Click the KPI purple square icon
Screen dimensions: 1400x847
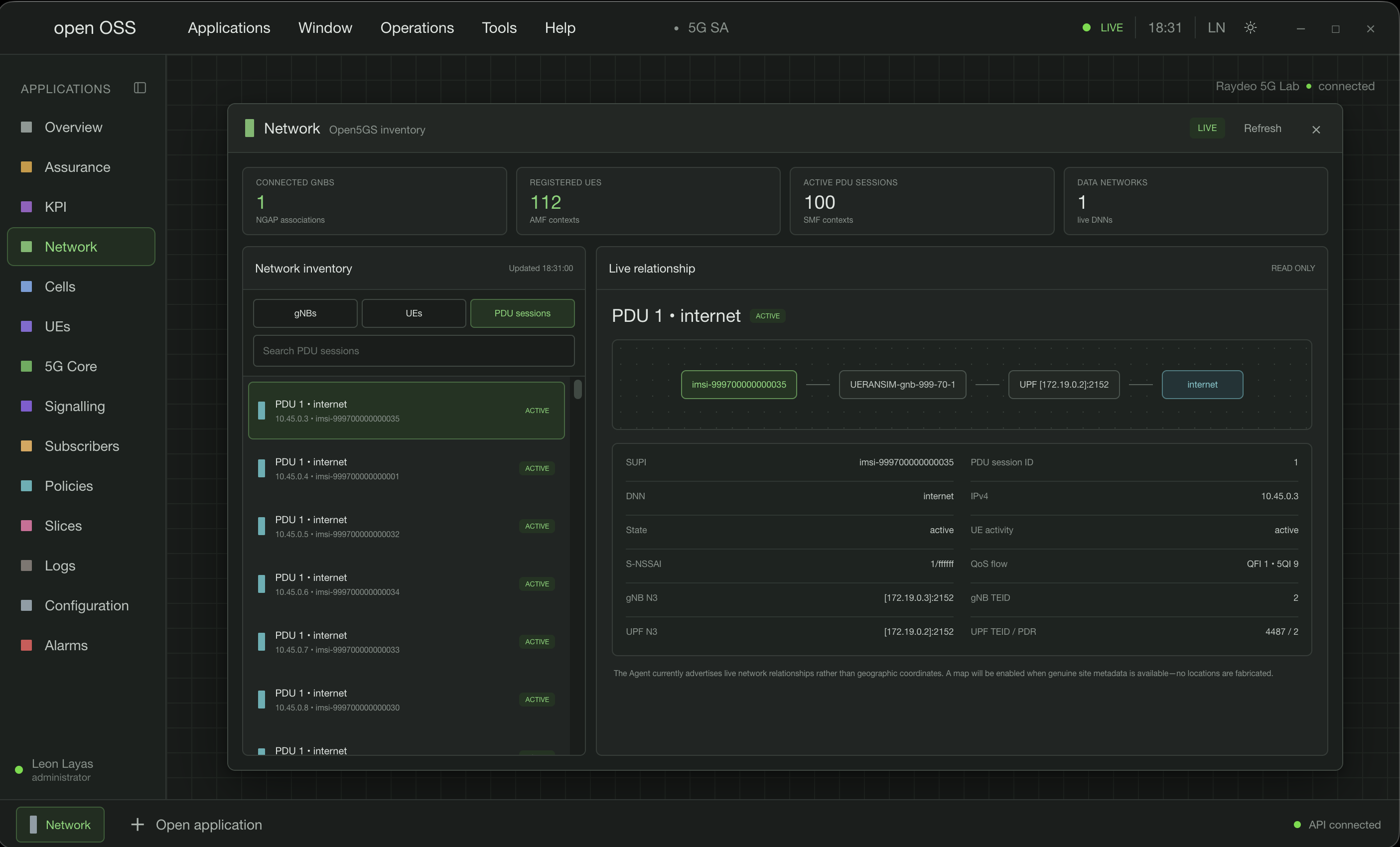click(26, 206)
